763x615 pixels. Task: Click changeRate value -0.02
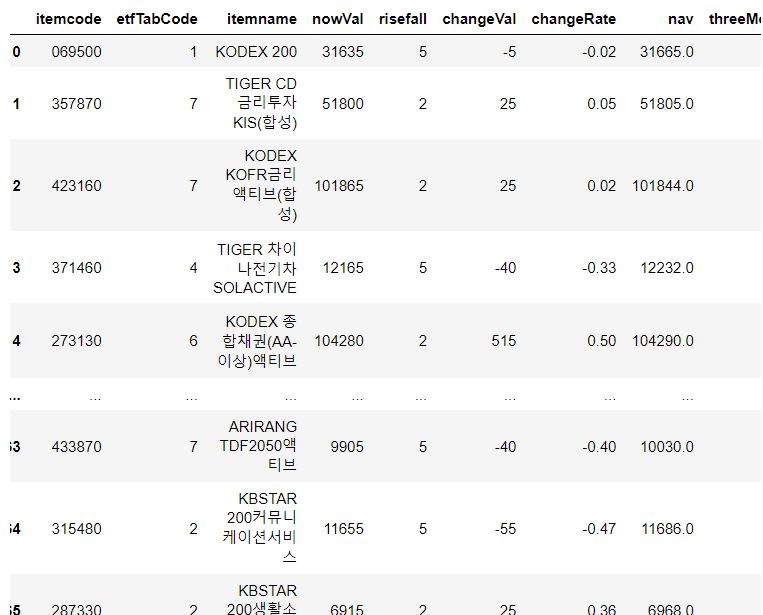click(x=599, y=52)
